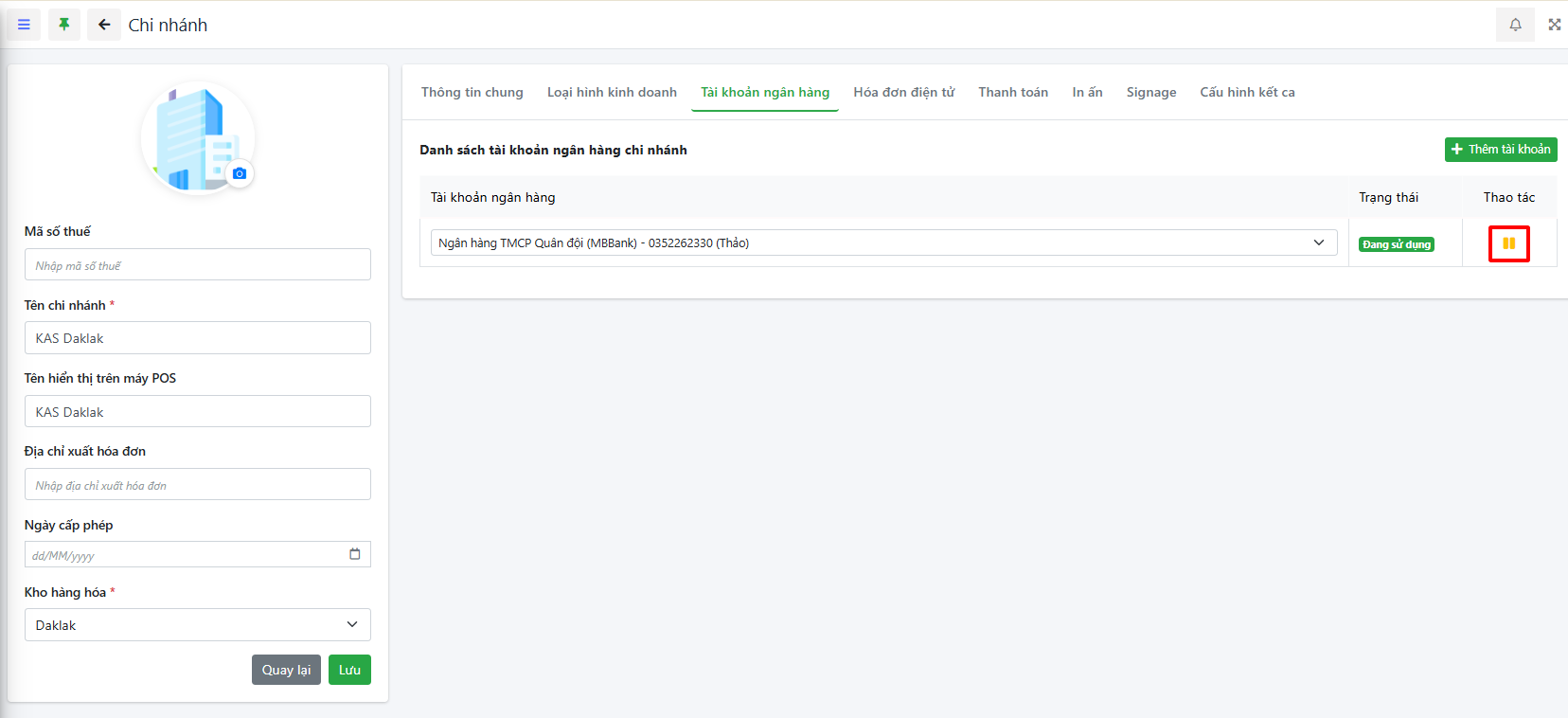Click the building avatar thumbnail
Image resolution: width=1568 pixels, height=718 pixels.
tap(194, 135)
